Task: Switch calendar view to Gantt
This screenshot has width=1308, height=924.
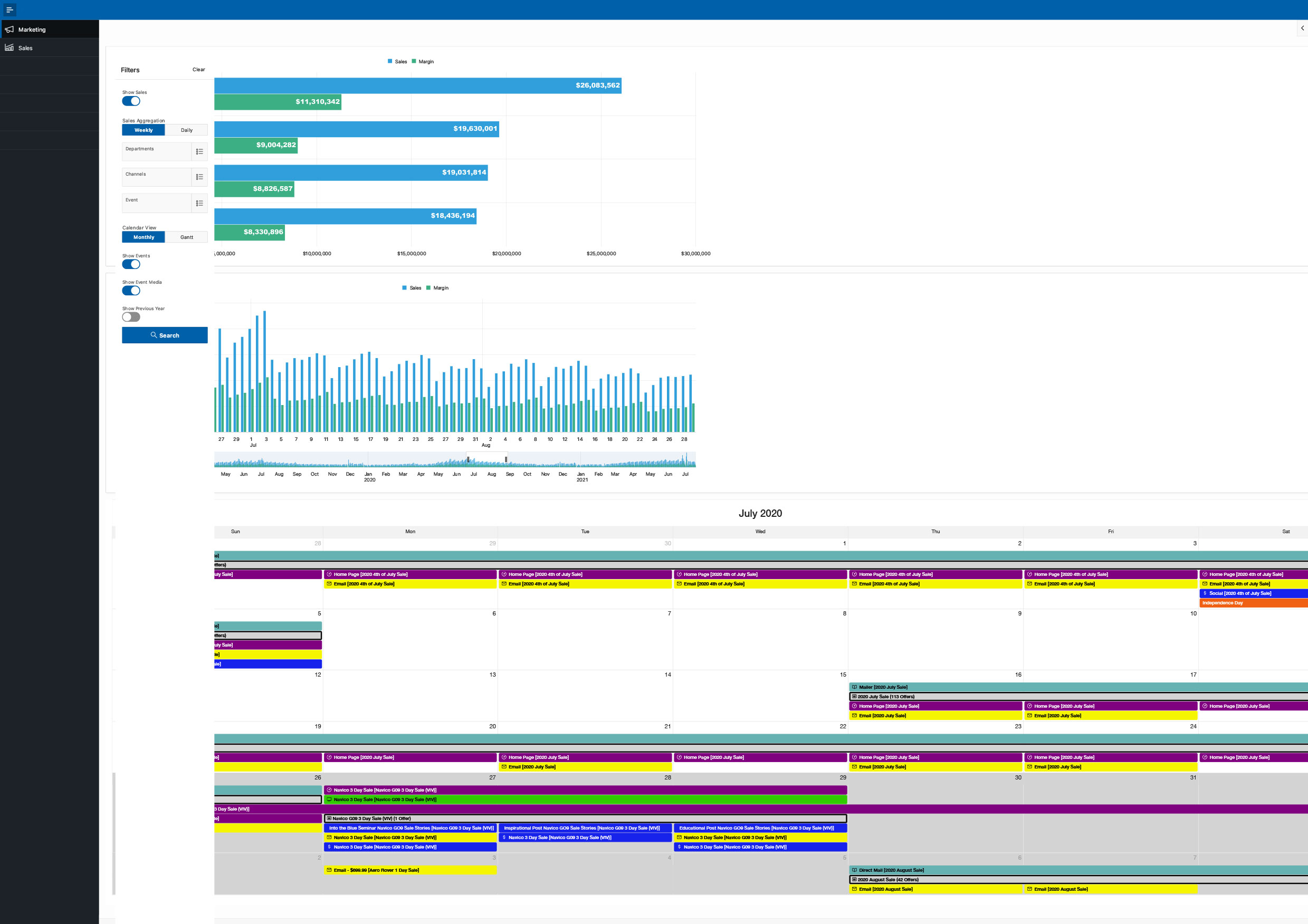Action: pyautogui.click(x=186, y=237)
